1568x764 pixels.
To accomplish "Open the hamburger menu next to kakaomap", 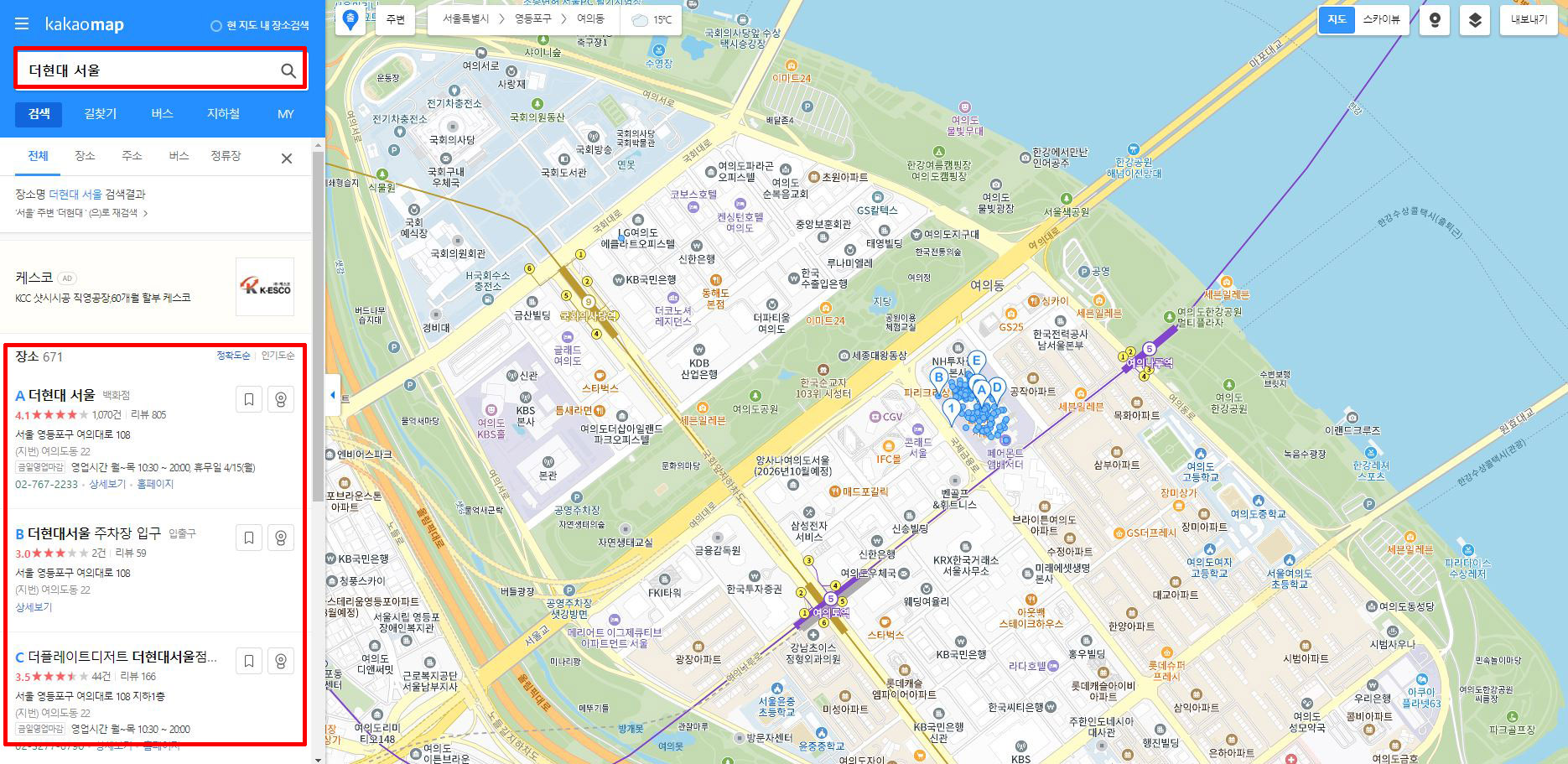I will coord(22,24).
